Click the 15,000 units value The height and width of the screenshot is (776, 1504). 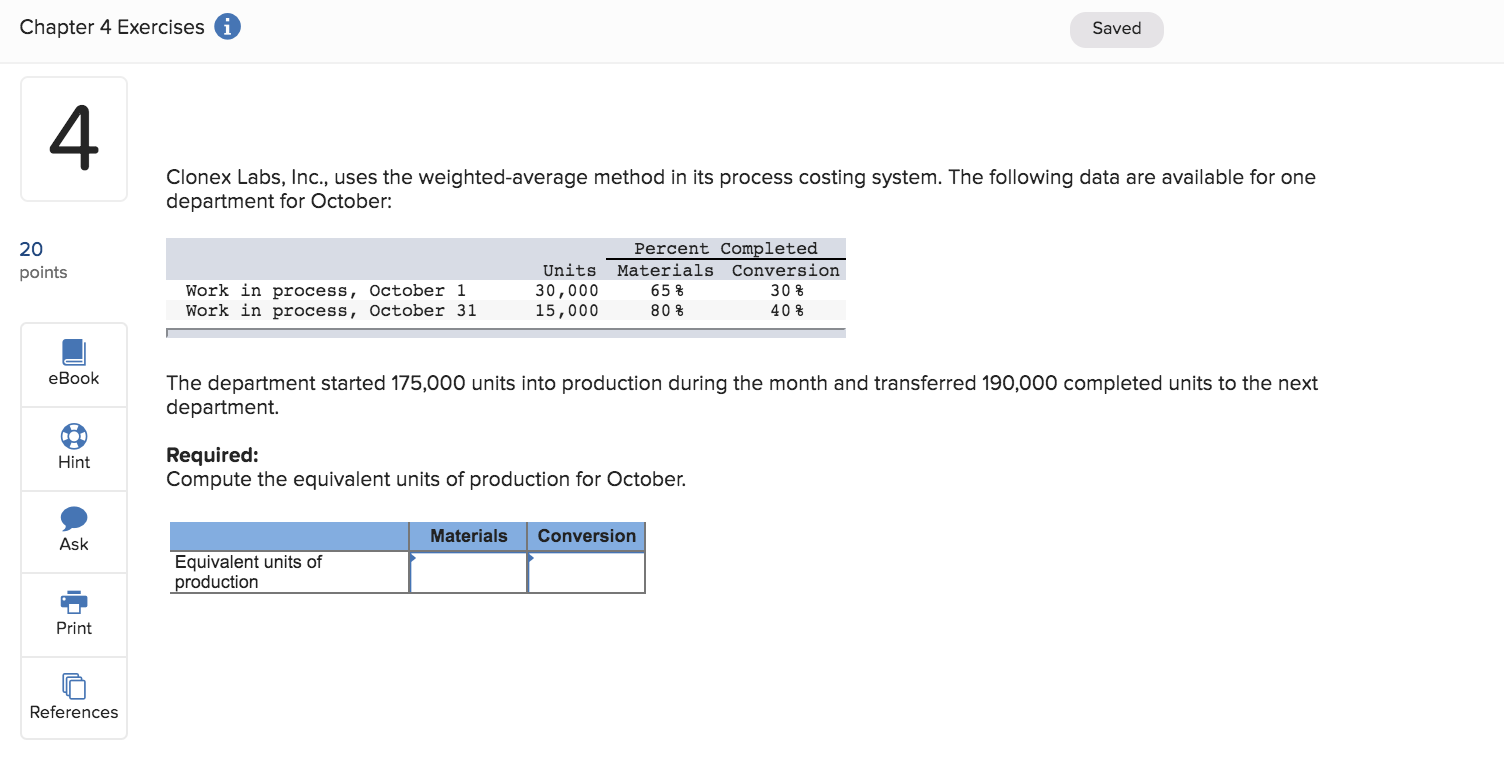pyautogui.click(x=567, y=310)
